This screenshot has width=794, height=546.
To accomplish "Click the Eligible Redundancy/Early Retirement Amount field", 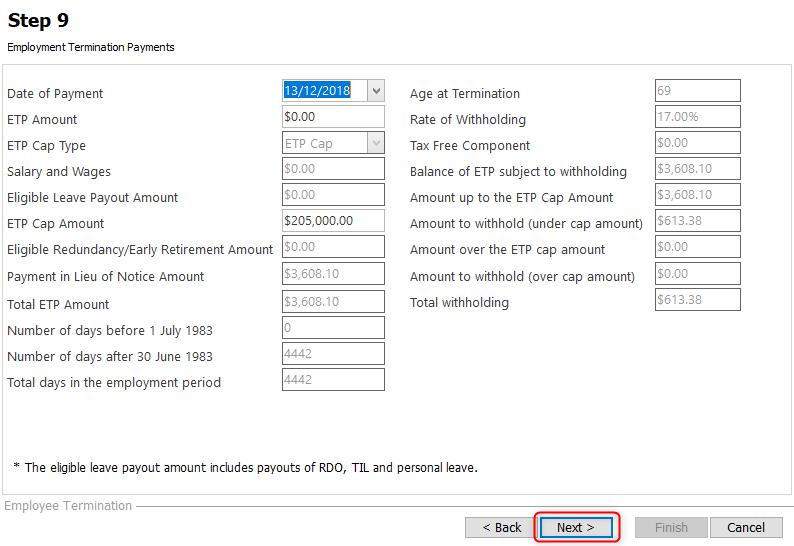I will (333, 247).
